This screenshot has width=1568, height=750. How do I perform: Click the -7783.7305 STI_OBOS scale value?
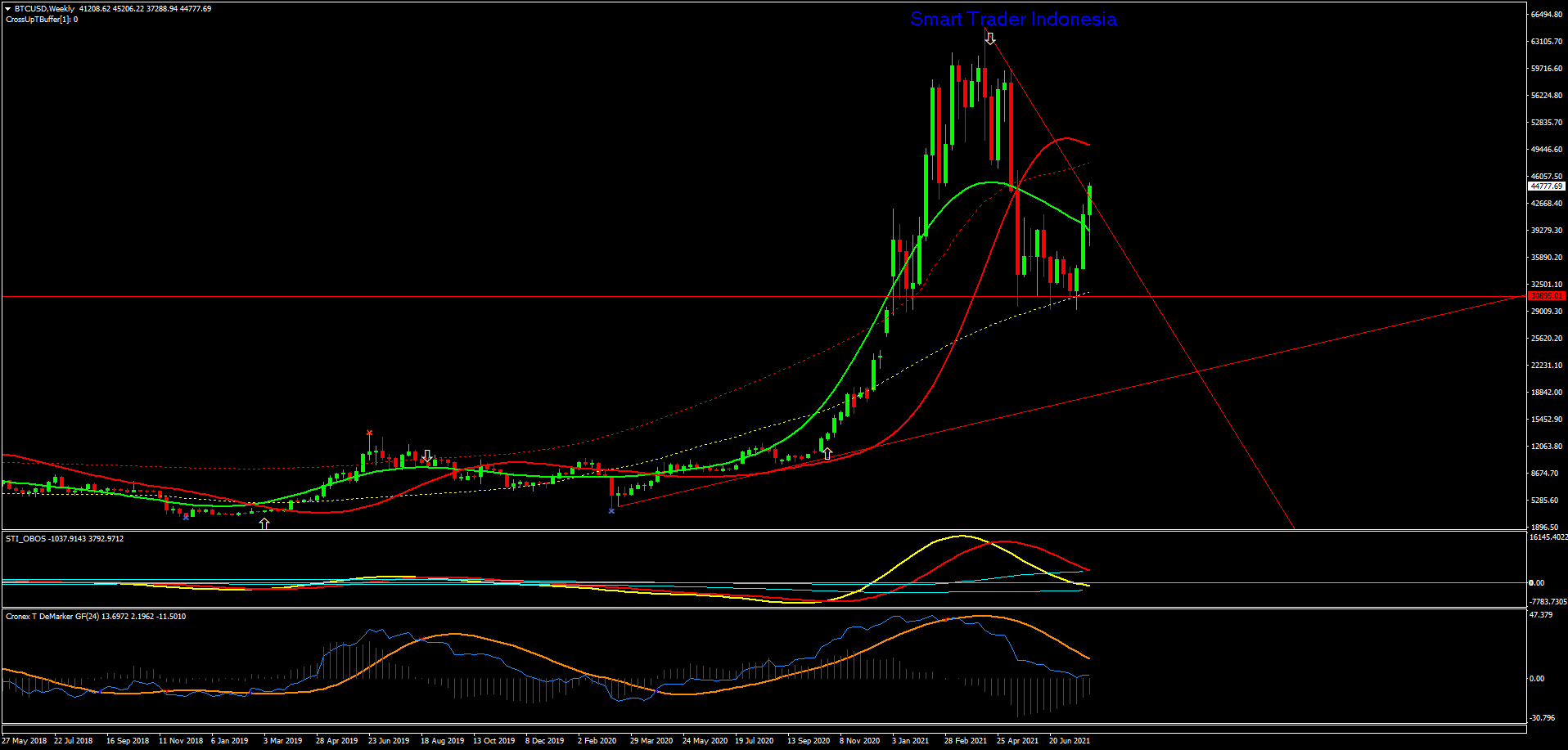(1548, 602)
